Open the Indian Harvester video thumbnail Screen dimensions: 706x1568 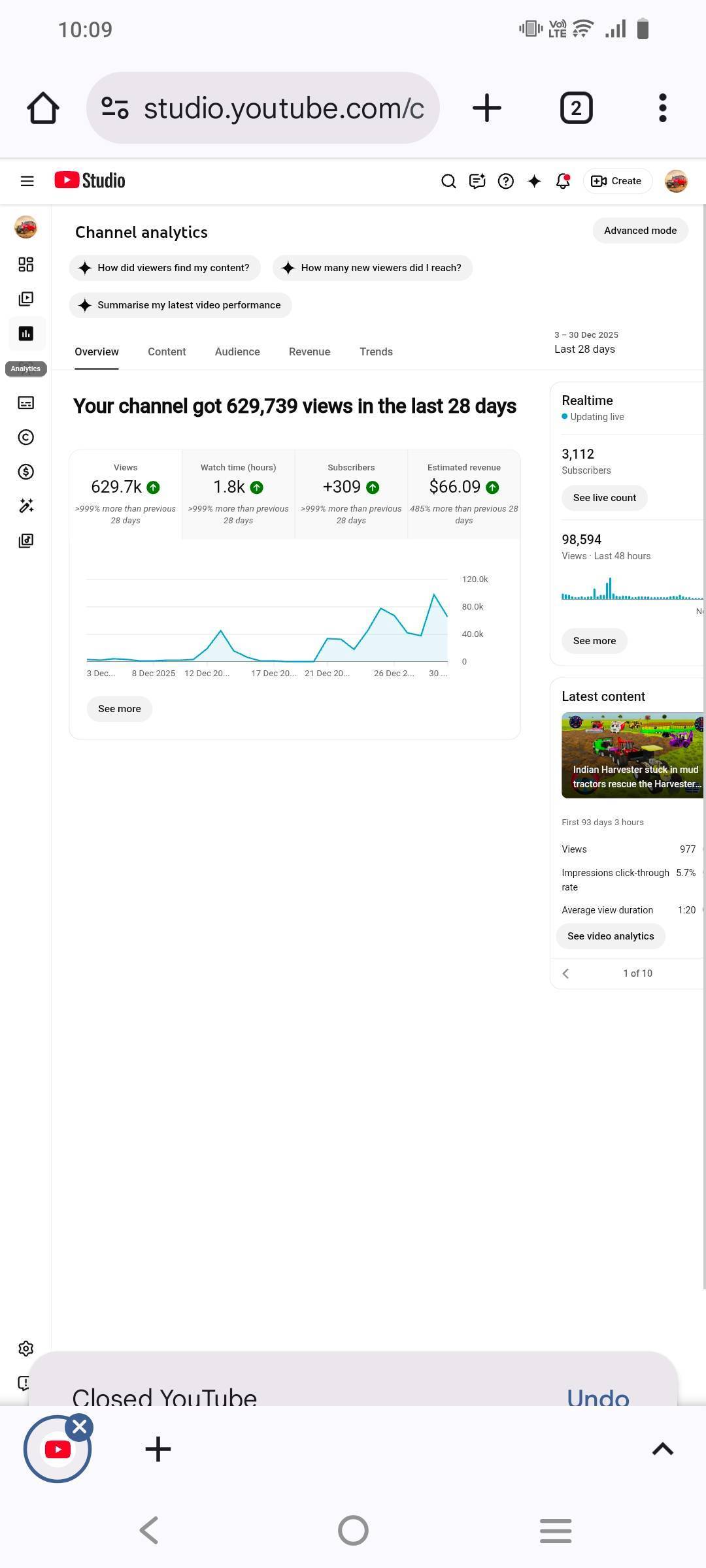(x=632, y=755)
